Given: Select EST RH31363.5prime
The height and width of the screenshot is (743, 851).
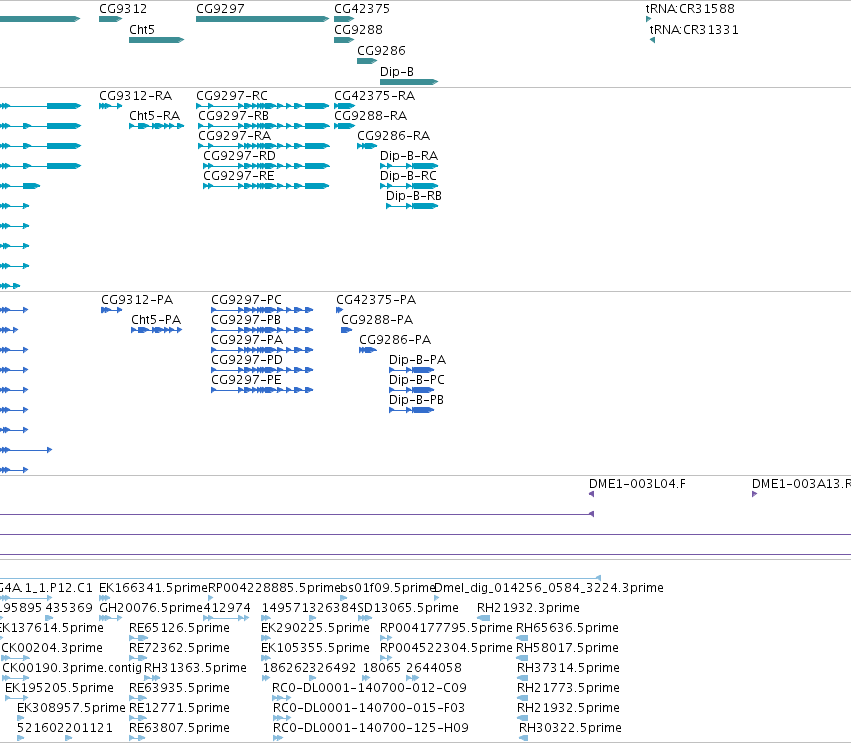Looking at the screenshot, I should (x=195, y=668).
